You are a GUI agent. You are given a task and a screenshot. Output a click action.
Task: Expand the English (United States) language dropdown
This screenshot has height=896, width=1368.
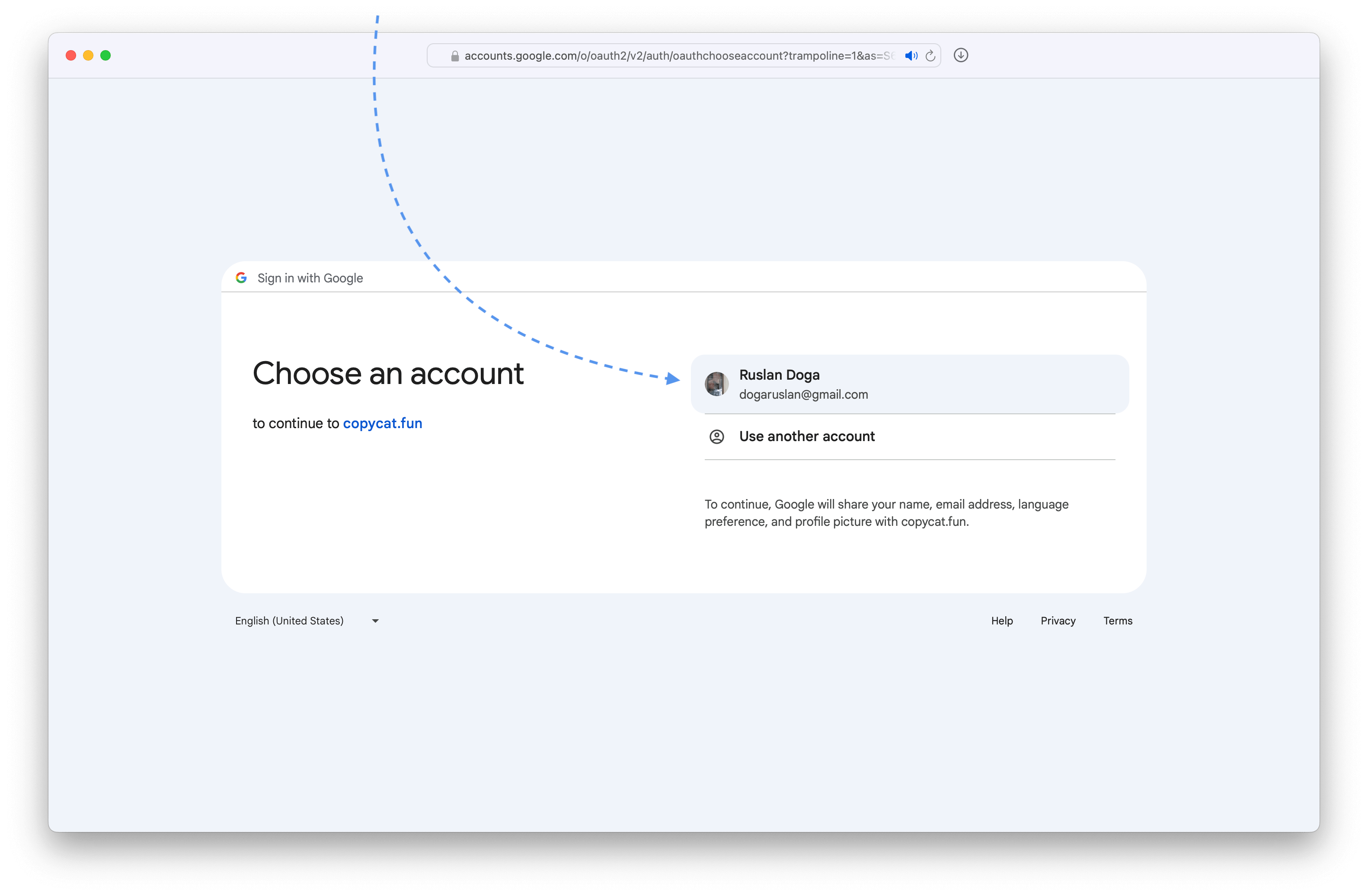click(289, 621)
